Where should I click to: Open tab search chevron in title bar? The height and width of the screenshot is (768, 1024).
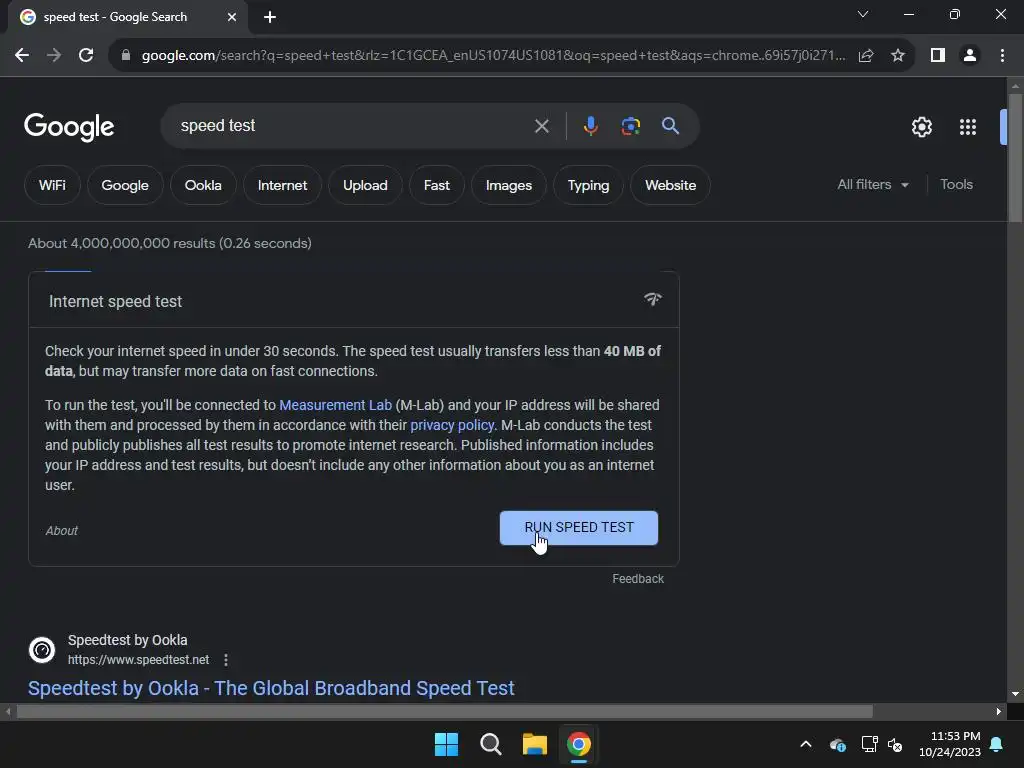click(863, 14)
